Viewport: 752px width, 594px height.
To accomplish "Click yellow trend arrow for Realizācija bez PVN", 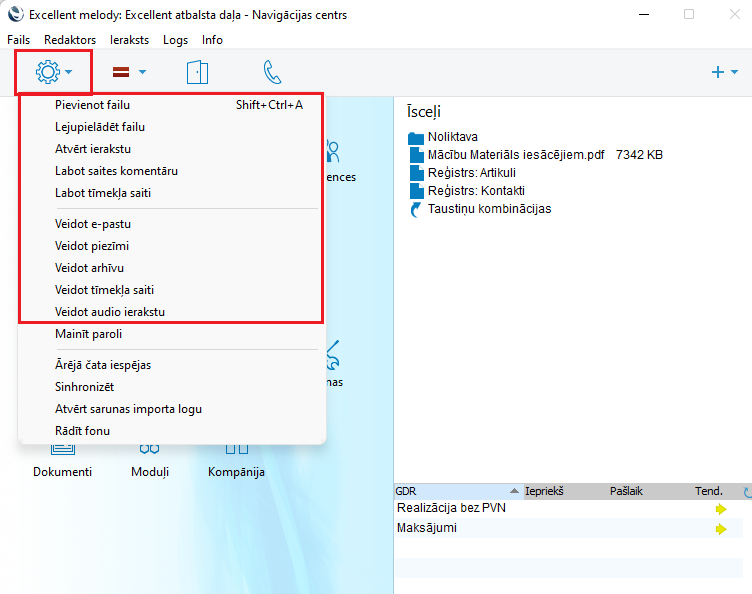I will [x=721, y=509].
